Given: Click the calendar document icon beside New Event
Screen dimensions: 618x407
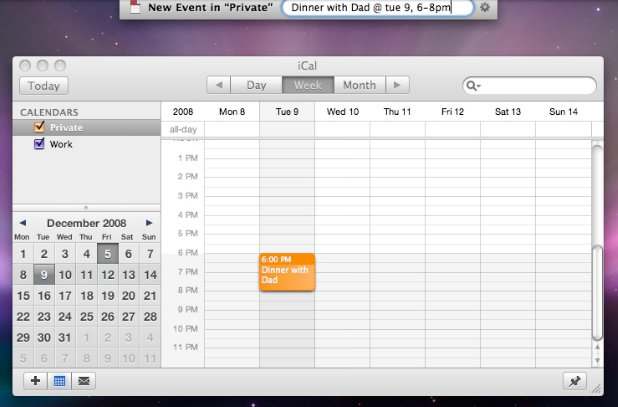Looking at the screenshot, I should (135, 7).
